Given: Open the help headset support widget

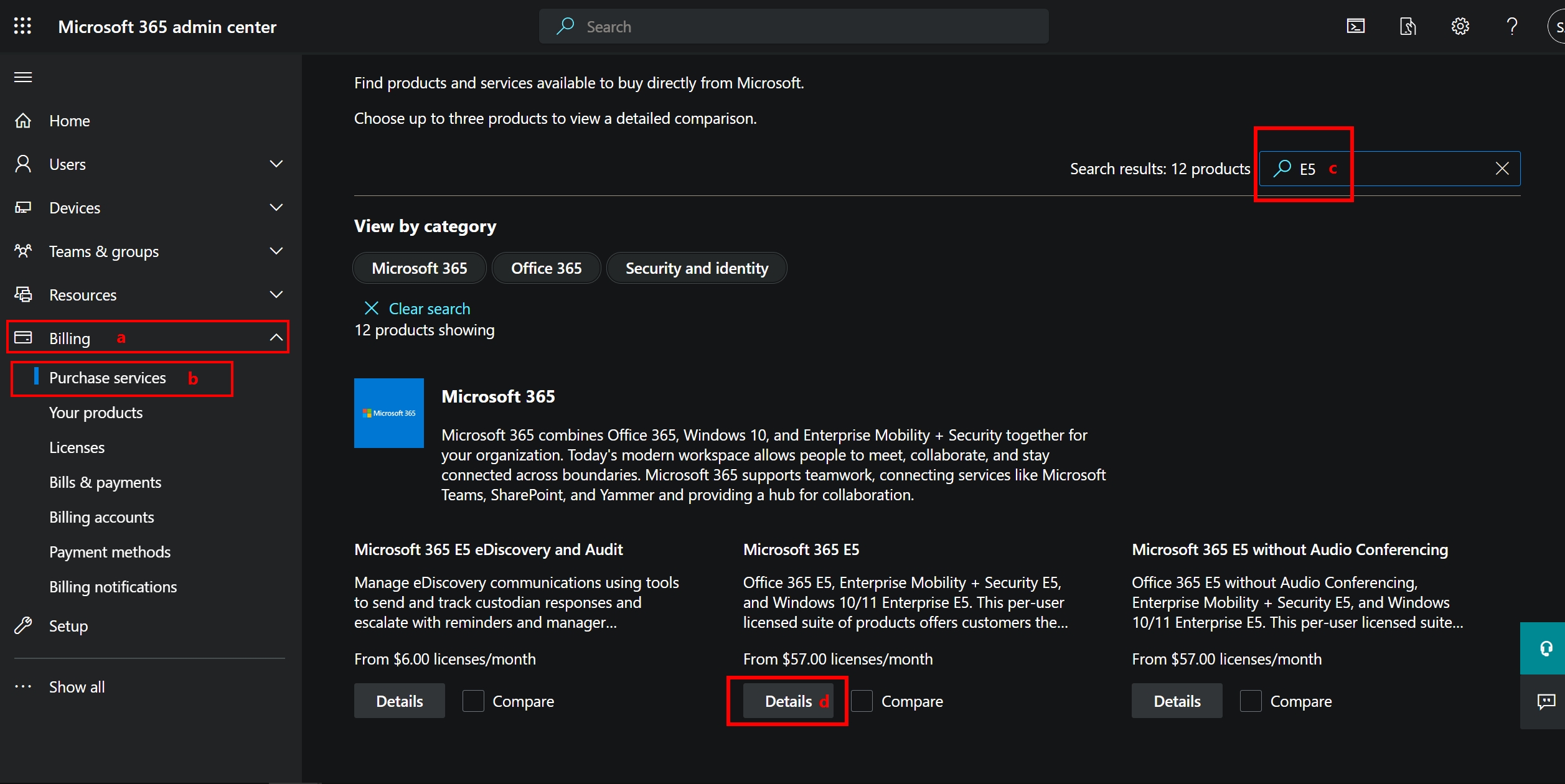Looking at the screenshot, I should [1546, 648].
